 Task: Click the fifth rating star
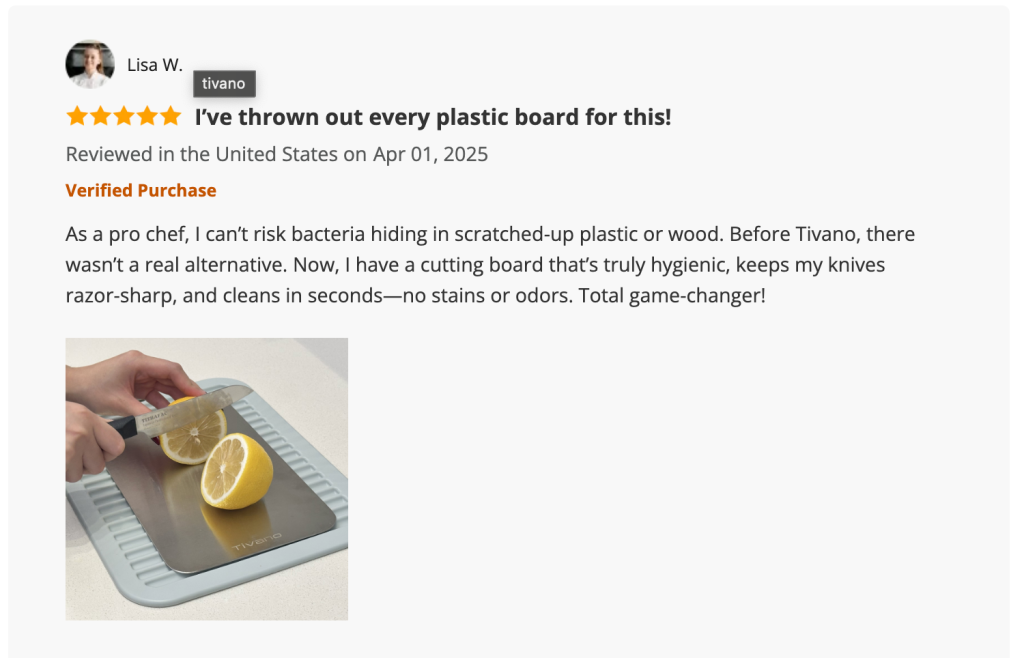(170, 116)
